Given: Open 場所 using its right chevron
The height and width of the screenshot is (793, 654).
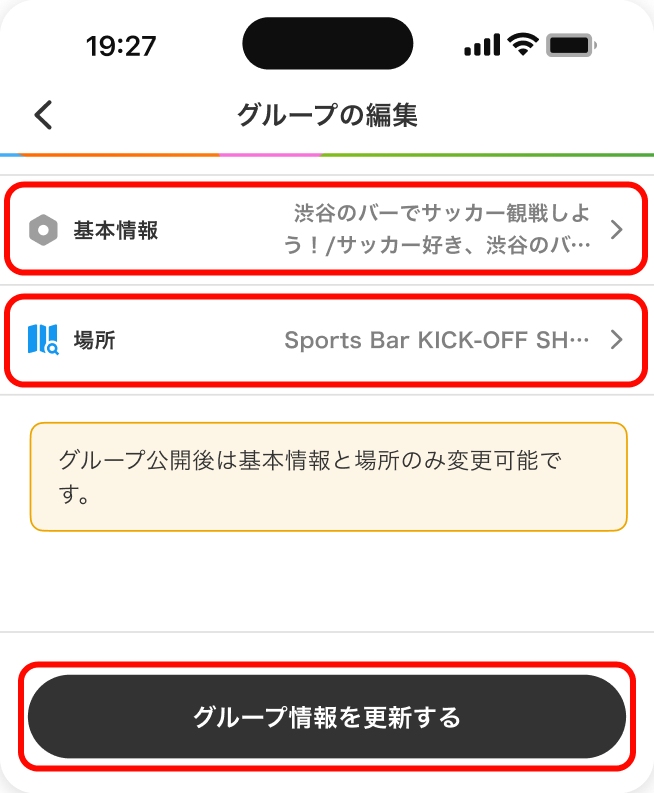Looking at the screenshot, I should click(616, 340).
